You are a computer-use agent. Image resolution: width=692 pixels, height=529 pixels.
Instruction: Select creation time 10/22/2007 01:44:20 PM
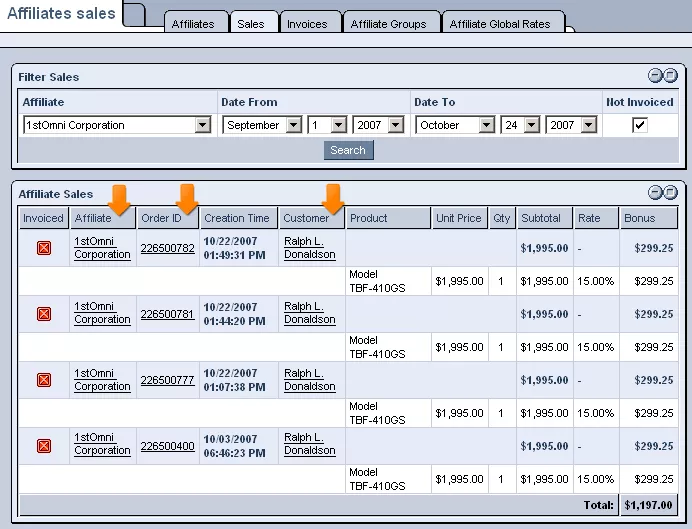click(x=234, y=314)
